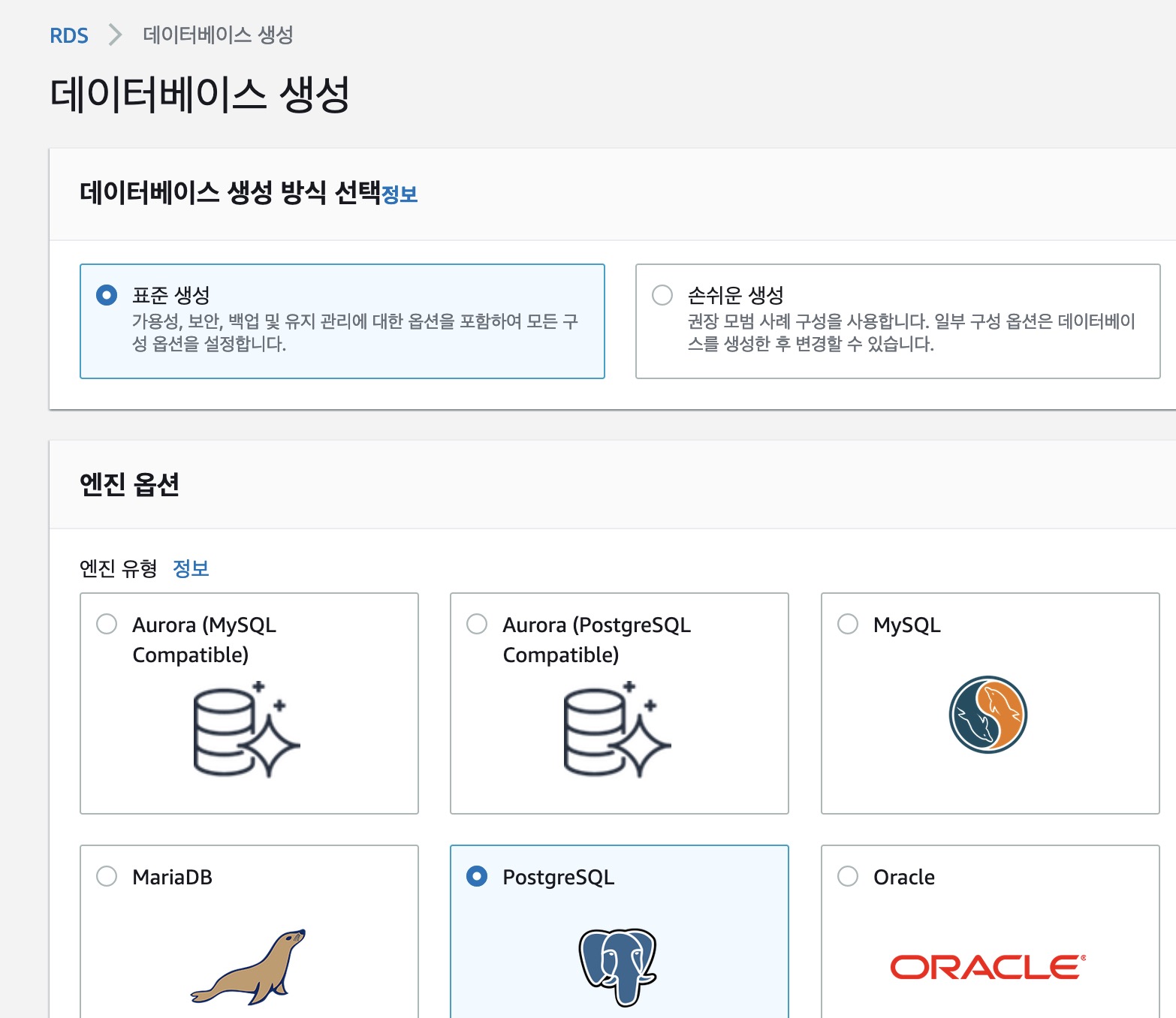Click the Oracle red logo
Image resolution: width=1176 pixels, height=1018 pixels.
click(988, 967)
